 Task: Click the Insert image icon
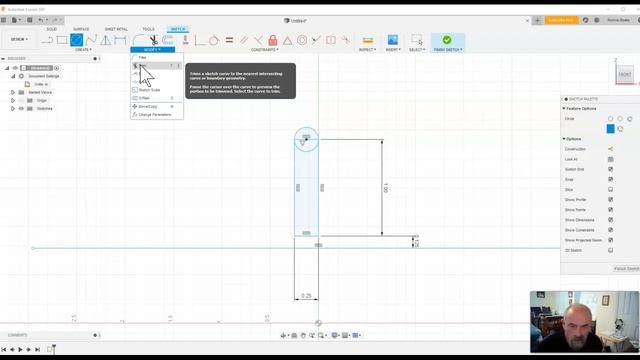393,40
